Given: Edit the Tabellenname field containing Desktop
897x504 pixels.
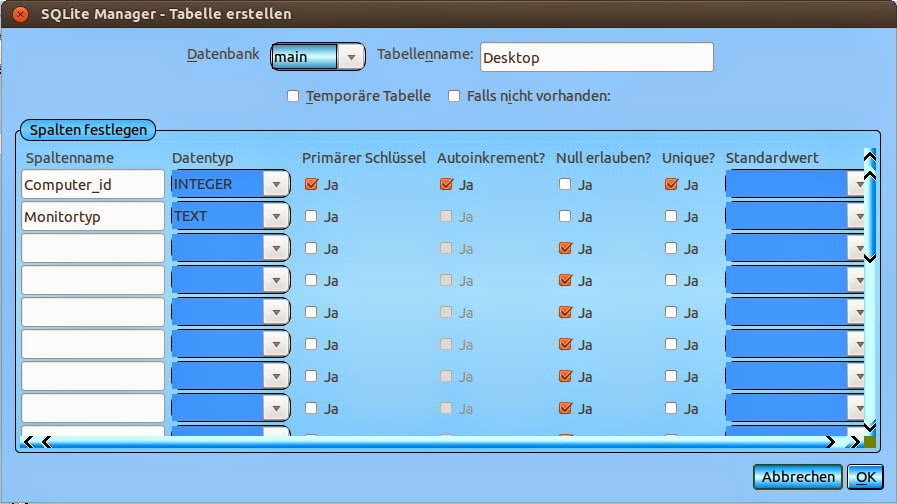Looking at the screenshot, I should coord(597,57).
